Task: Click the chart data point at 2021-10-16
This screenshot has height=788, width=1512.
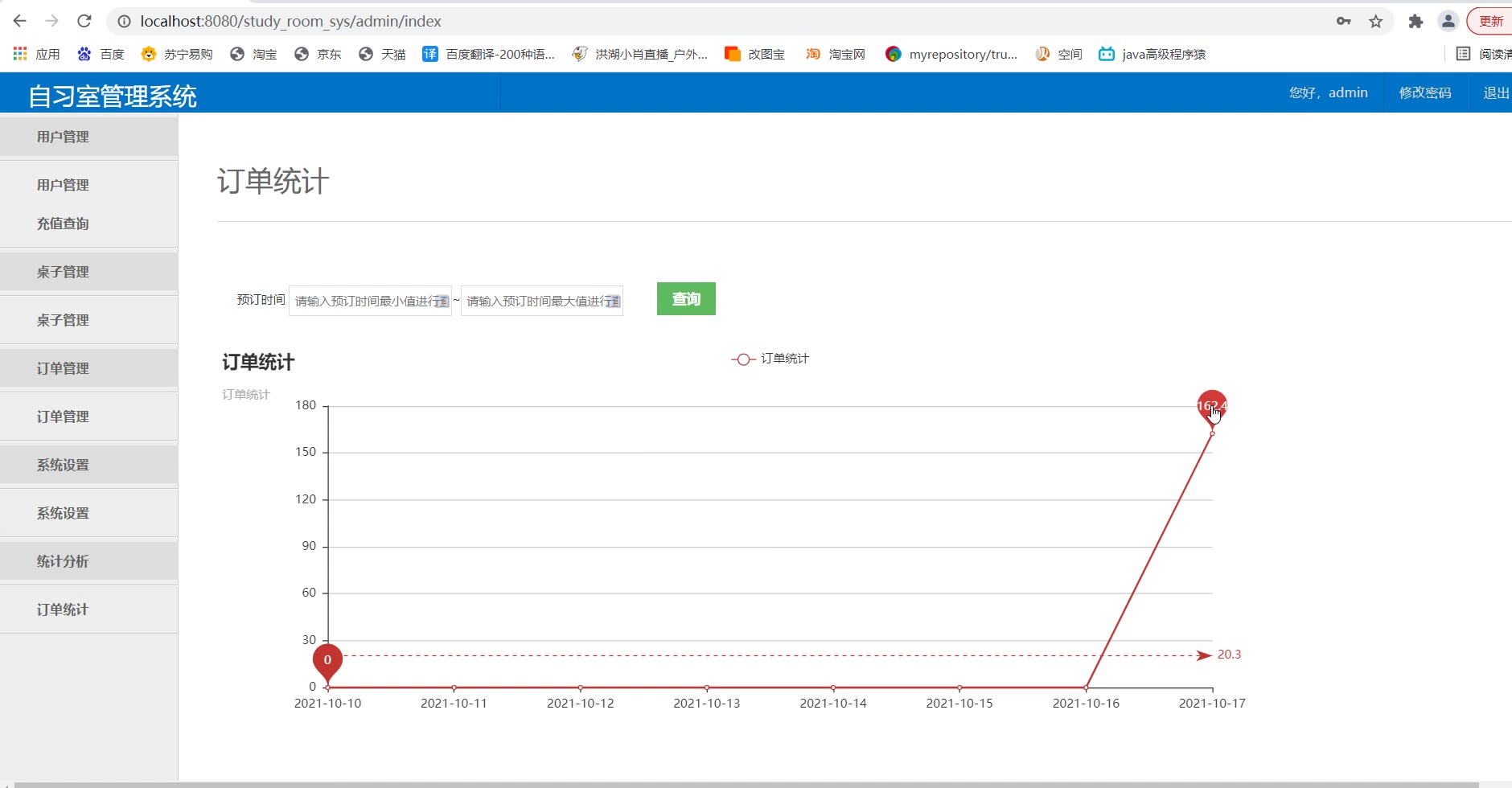Action: (1086, 687)
